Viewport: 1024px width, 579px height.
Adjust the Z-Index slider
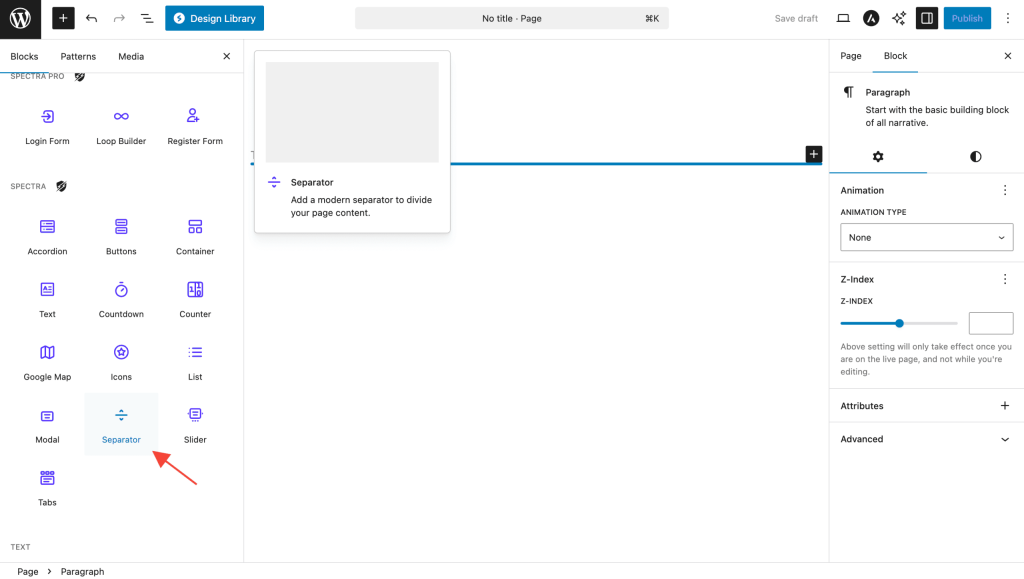pyautogui.click(x=899, y=323)
